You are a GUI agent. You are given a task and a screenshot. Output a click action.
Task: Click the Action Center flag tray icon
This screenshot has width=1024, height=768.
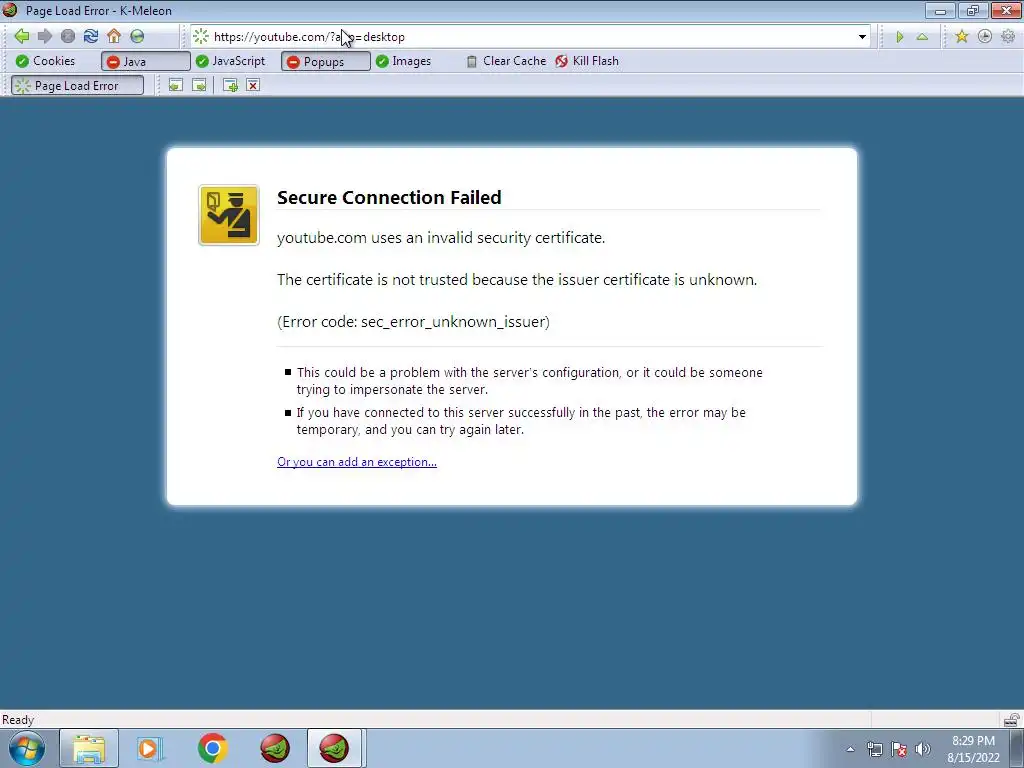pyautogui.click(x=899, y=749)
